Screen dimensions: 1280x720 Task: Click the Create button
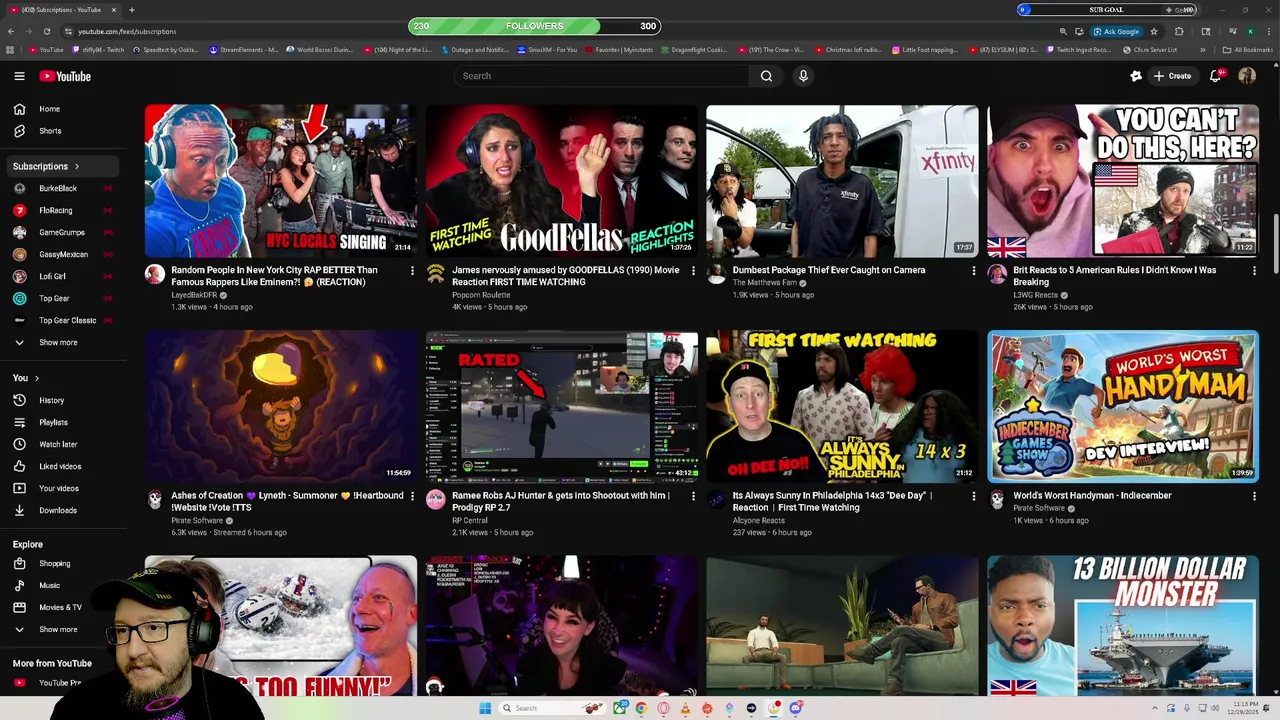click(1173, 76)
